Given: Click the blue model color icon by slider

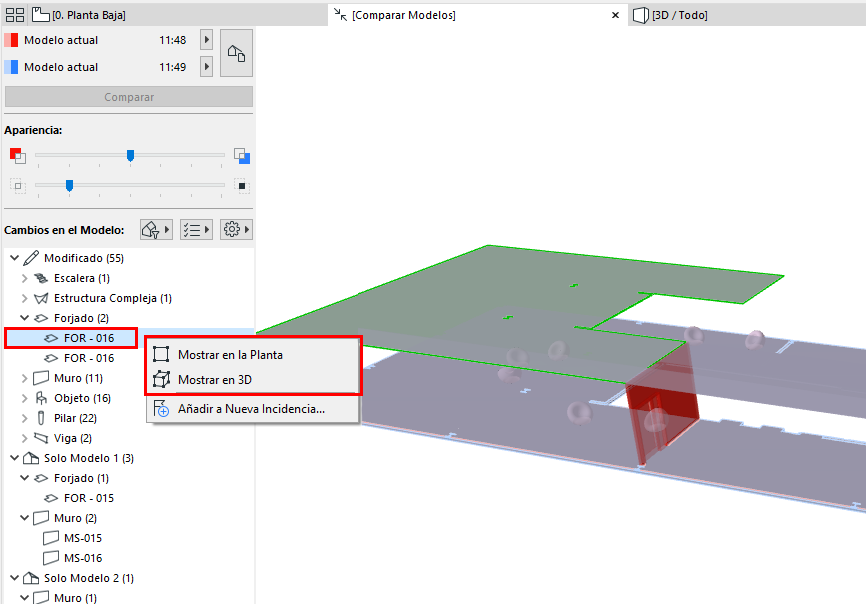Looking at the screenshot, I should pyautogui.click(x=242, y=156).
